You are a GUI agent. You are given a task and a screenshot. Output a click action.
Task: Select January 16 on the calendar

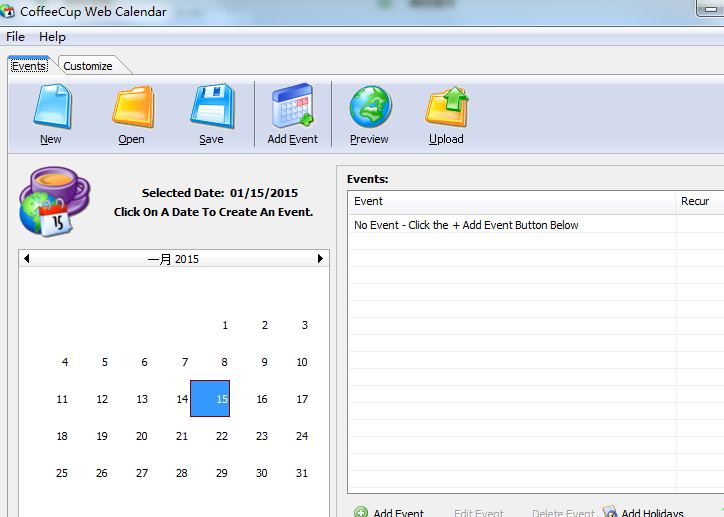click(x=262, y=399)
